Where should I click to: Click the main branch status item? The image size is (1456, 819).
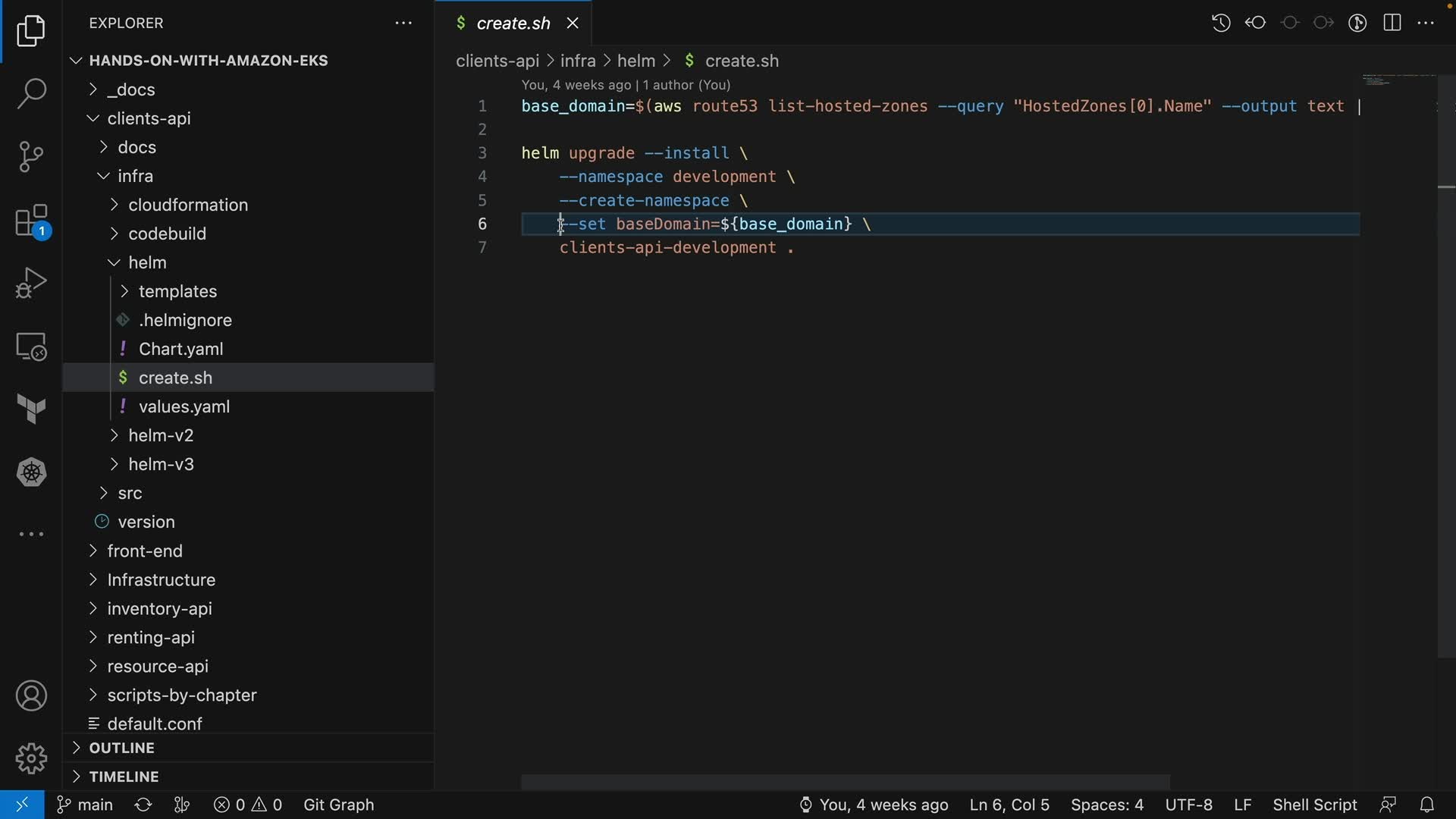pos(86,805)
